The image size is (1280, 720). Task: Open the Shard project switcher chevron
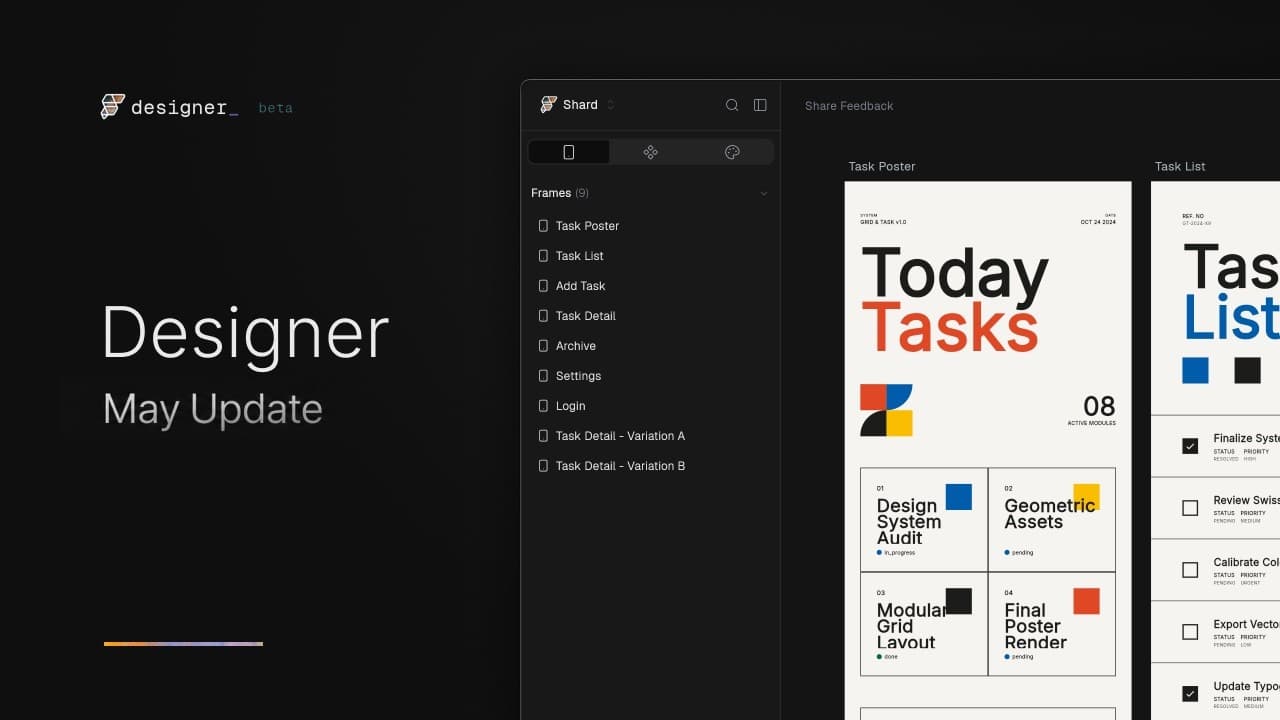(611, 105)
